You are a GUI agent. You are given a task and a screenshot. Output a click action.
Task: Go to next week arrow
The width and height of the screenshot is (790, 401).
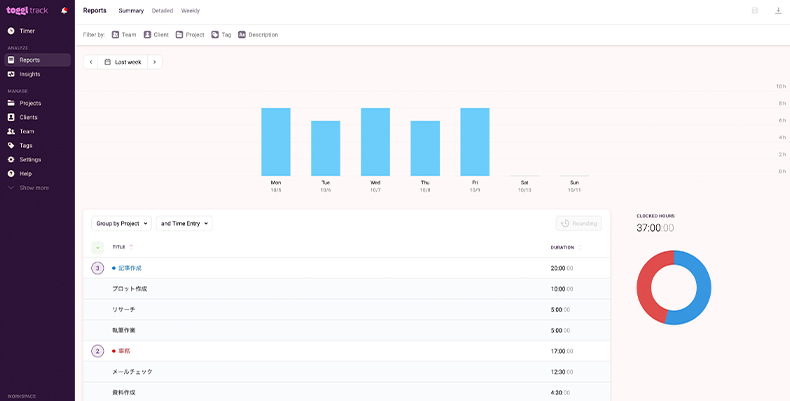point(155,62)
